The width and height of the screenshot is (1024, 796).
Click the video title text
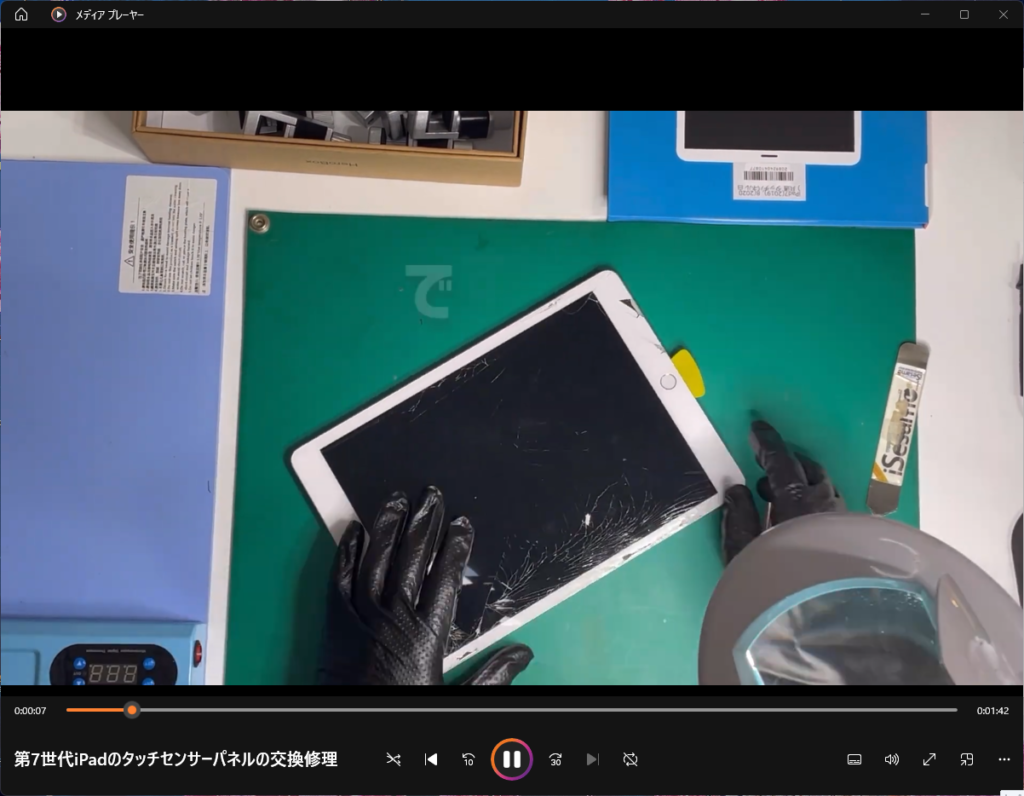pos(176,759)
